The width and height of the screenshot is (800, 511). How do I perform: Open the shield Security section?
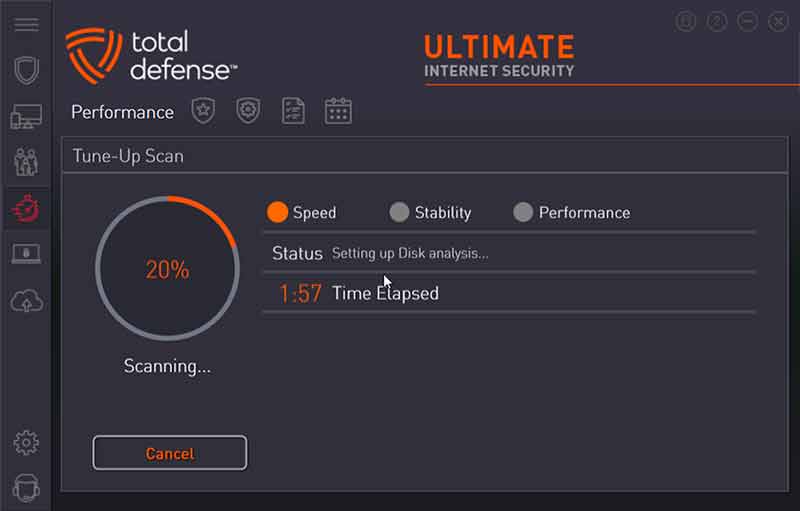pos(27,70)
